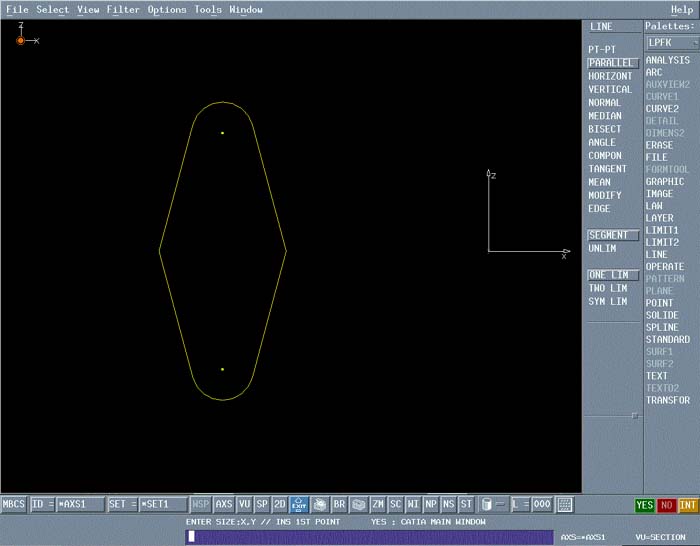Click the EXIT icon in bottom toolbar
The image size is (700, 546).
pyautogui.click(x=298, y=505)
